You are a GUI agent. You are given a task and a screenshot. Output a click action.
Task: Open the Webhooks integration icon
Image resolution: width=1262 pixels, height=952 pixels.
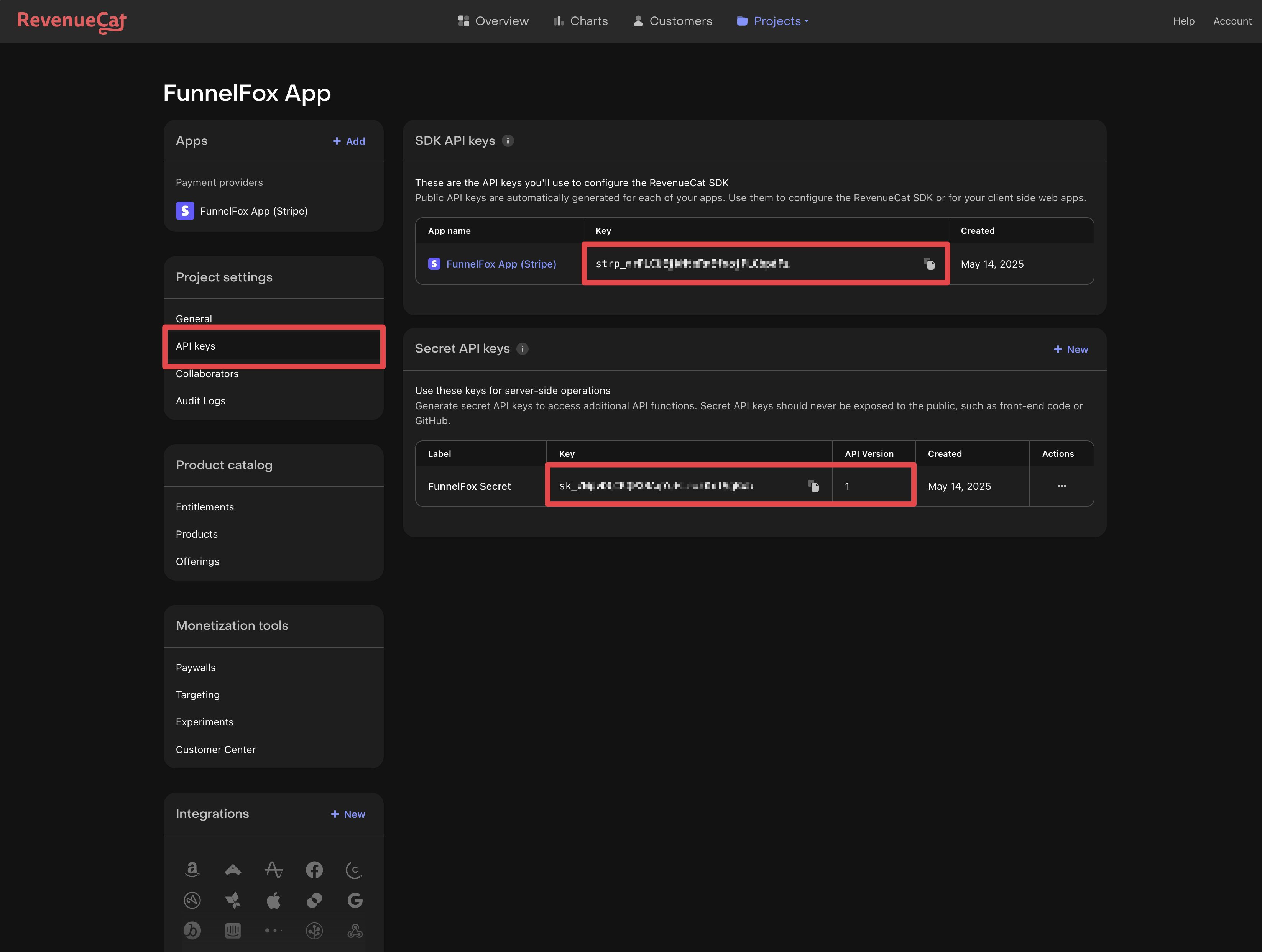(355, 931)
